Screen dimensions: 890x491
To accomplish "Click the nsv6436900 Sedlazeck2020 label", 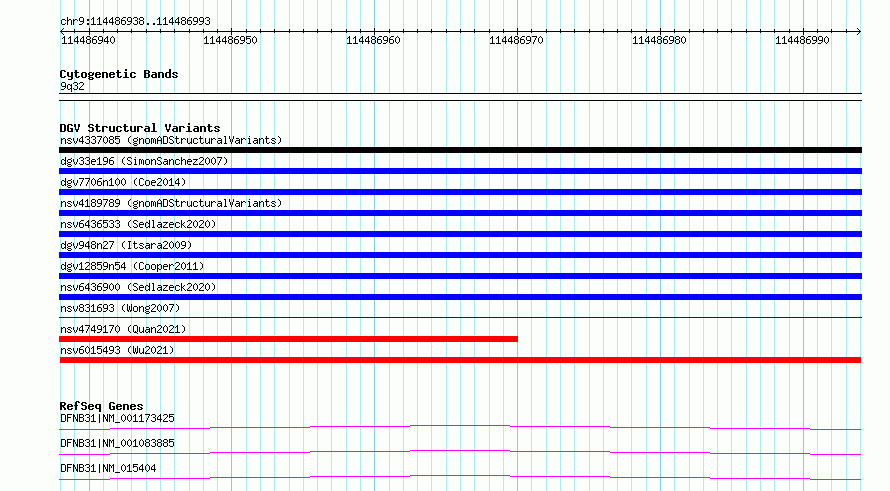I will click(138, 287).
